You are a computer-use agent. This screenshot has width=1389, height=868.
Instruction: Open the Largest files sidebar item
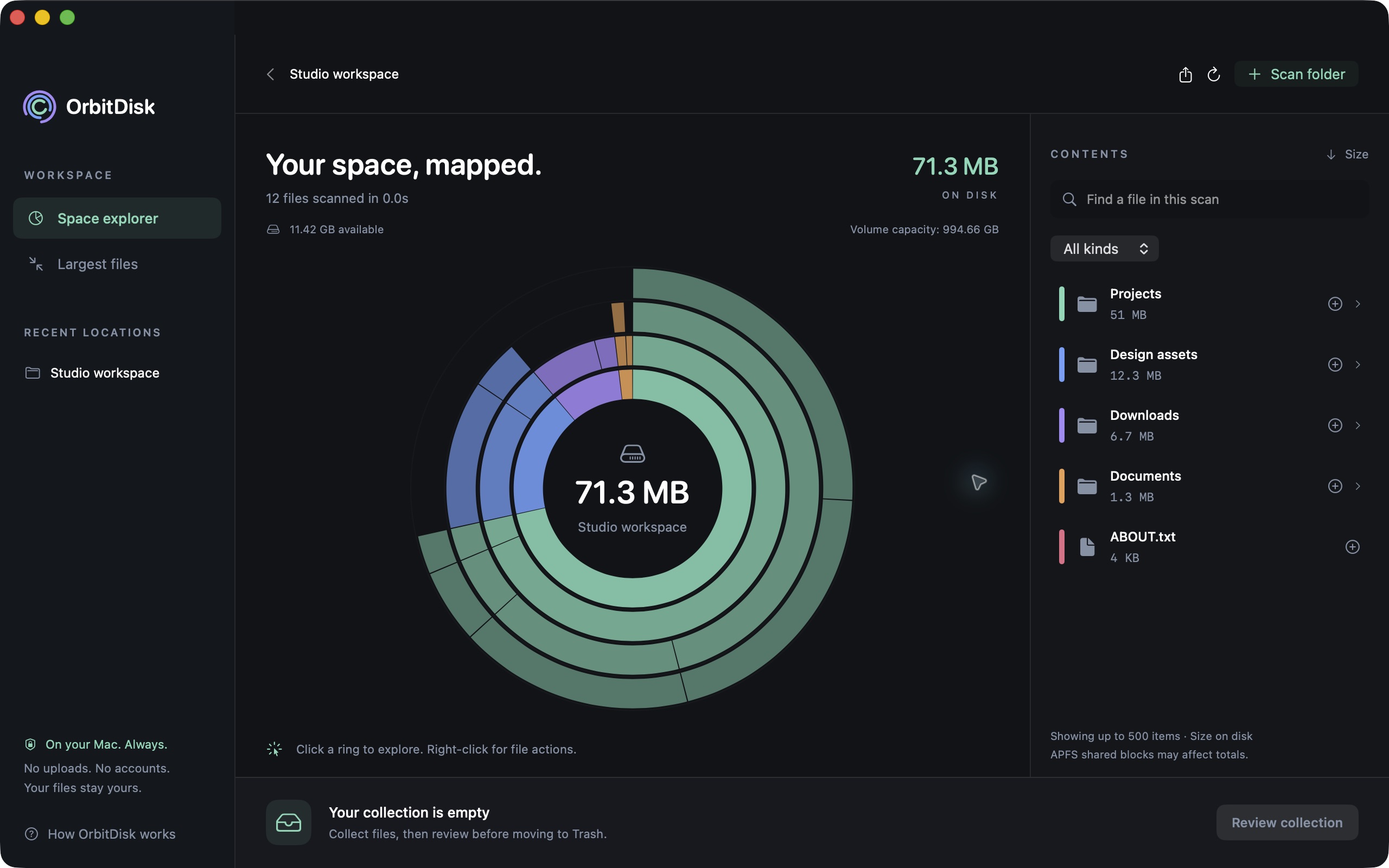click(x=117, y=264)
